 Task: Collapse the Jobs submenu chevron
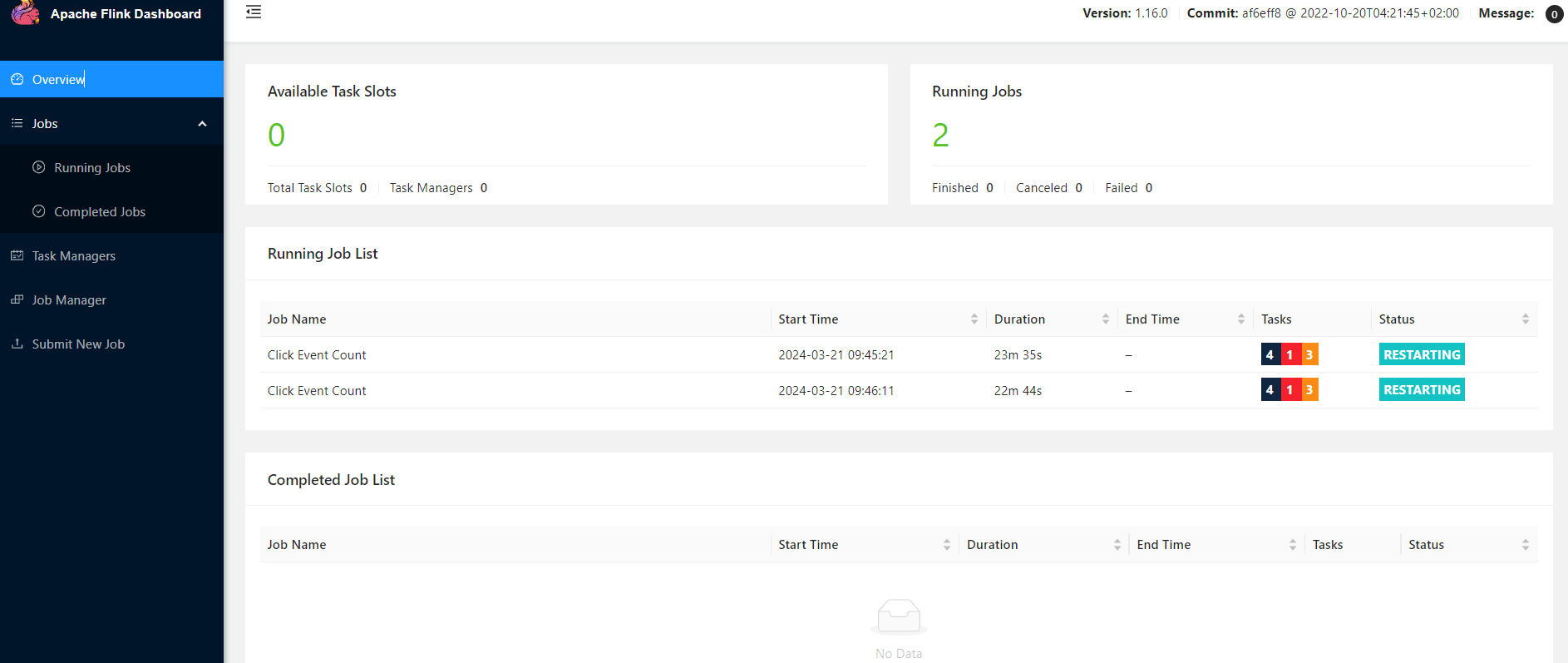tap(202, 124)
